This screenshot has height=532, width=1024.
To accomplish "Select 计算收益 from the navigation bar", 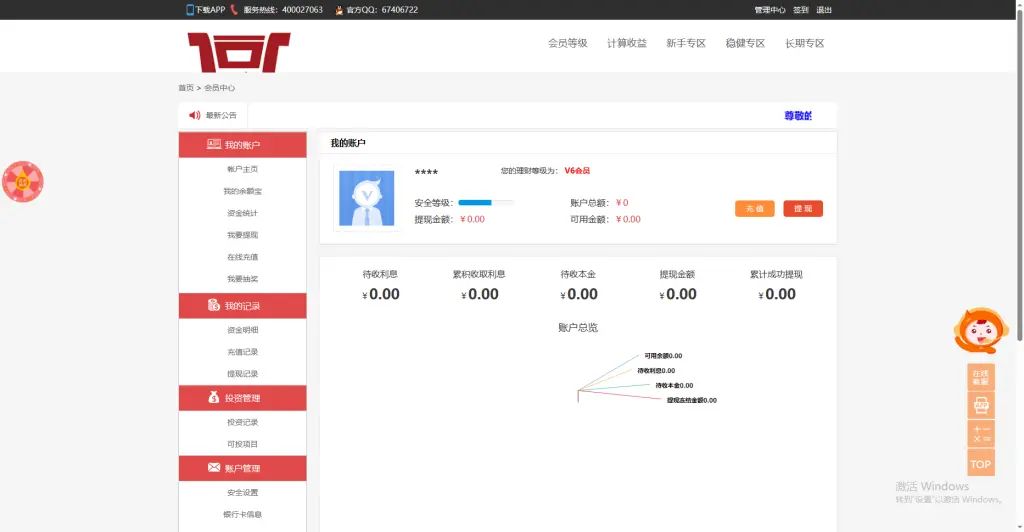I will pos(626,44).
